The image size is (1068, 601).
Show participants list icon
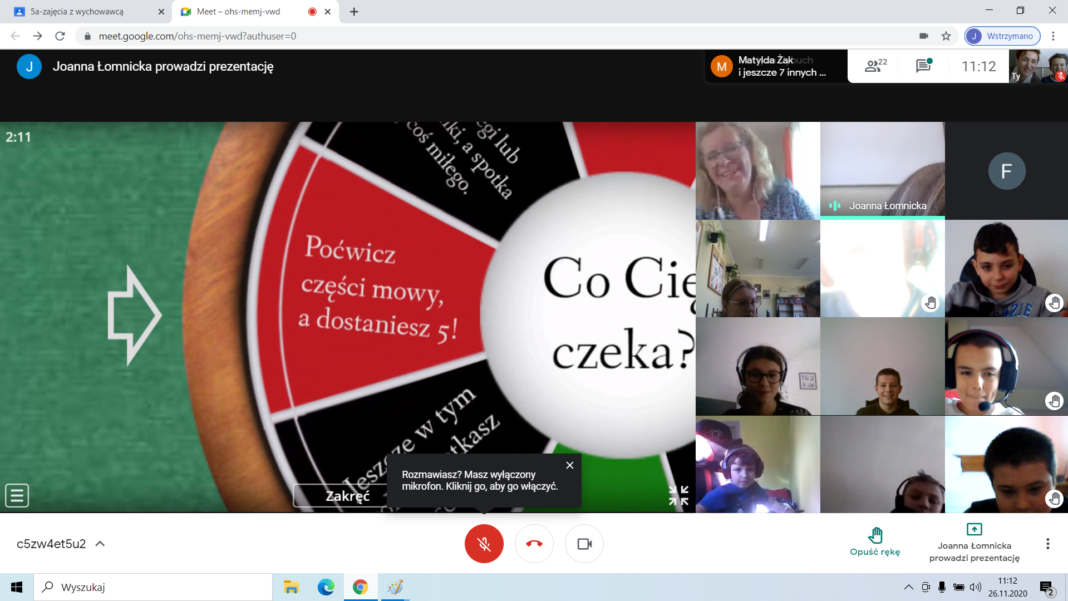pyautogui.click(x=875, y=66)
